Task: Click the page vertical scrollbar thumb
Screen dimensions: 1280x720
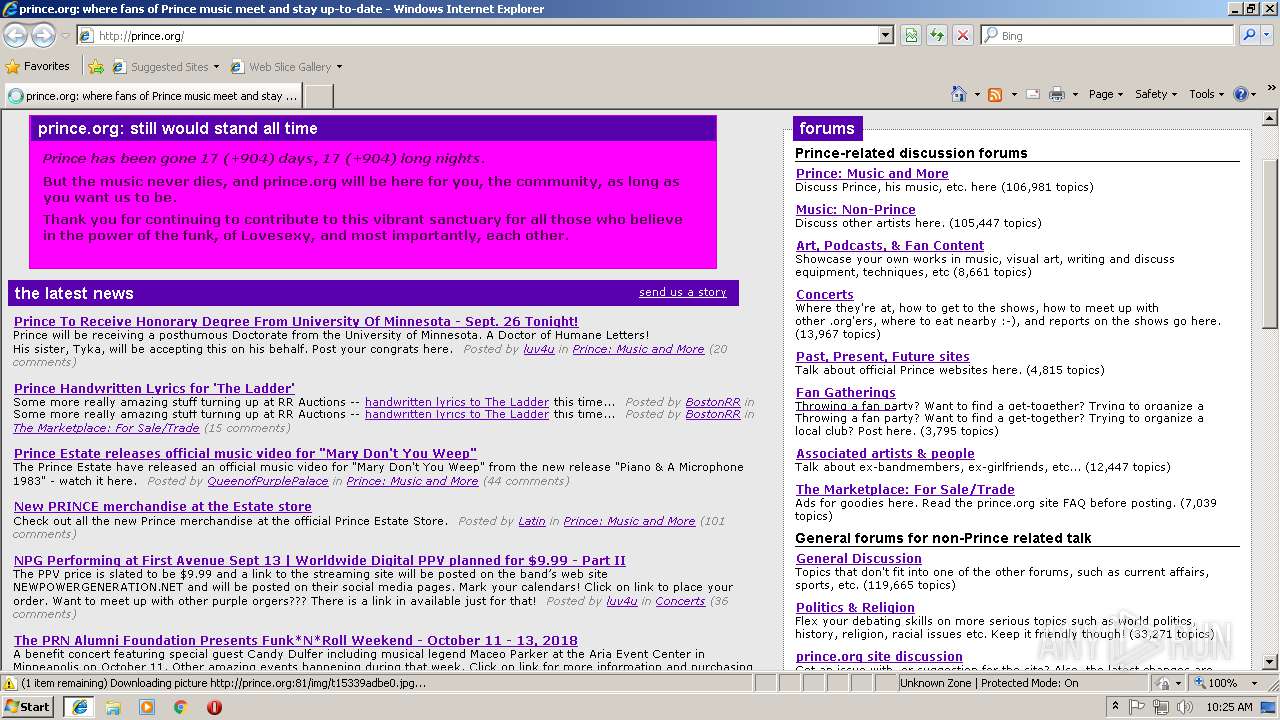Action: 1270,244
